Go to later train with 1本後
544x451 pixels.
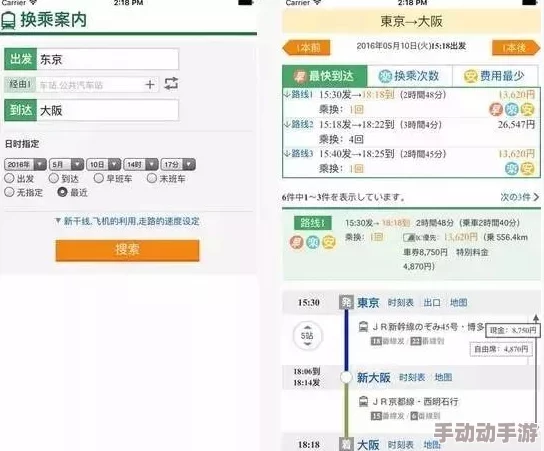pos(516,48)
